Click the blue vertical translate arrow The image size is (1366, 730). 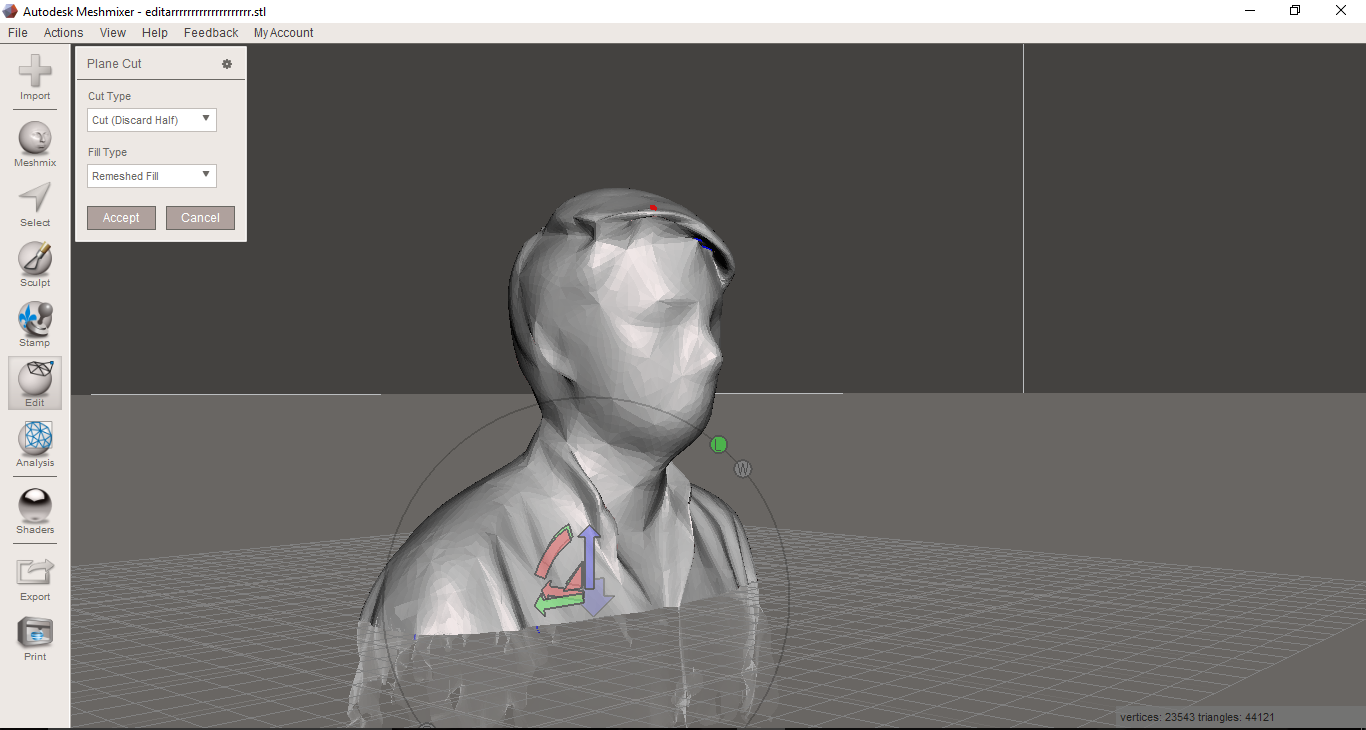[x=589, y=555]
